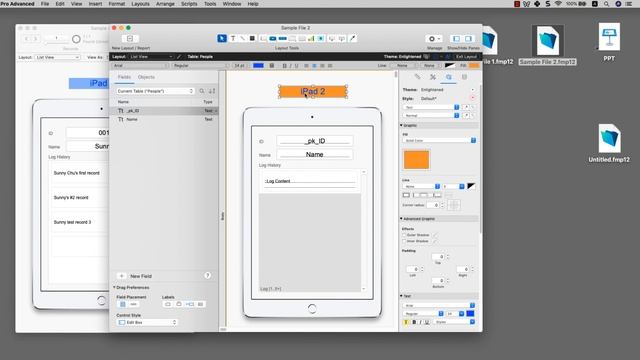Collapse the Graphic section in Inspector
Screen dimensions: 640x360
click(401, 125)
